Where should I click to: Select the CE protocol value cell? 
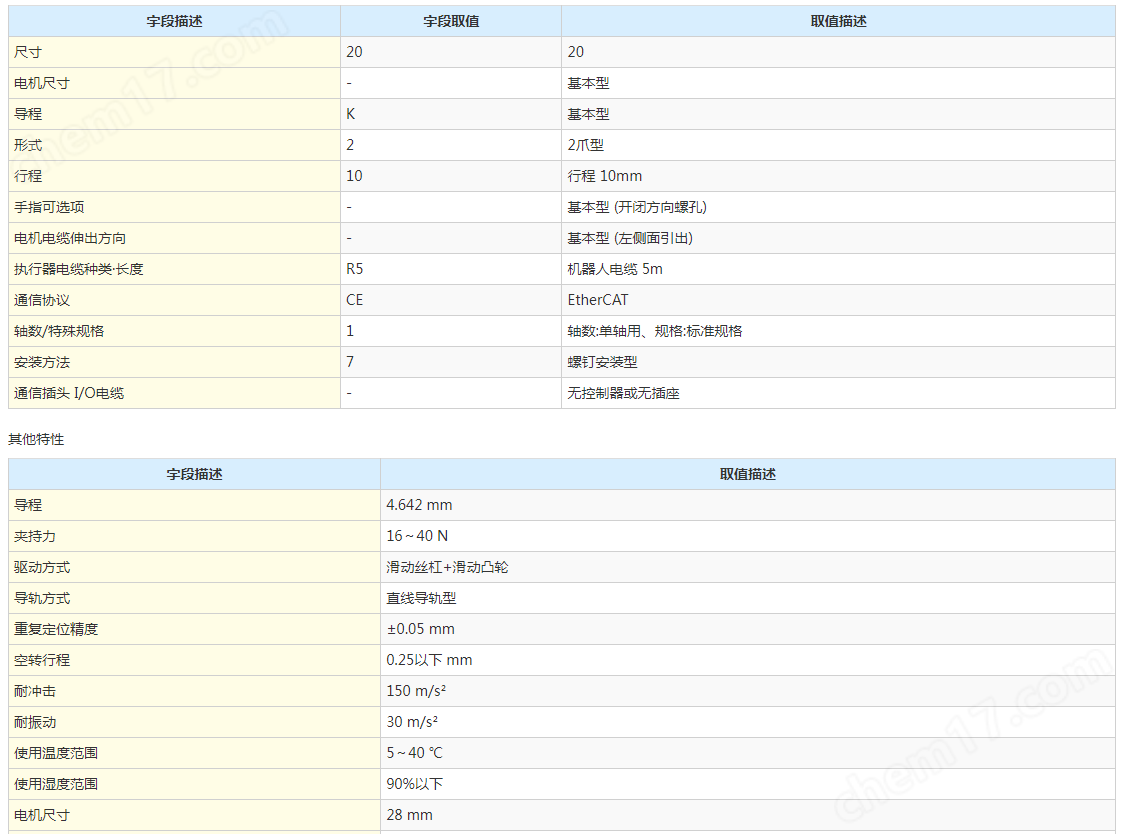(355, 300)
